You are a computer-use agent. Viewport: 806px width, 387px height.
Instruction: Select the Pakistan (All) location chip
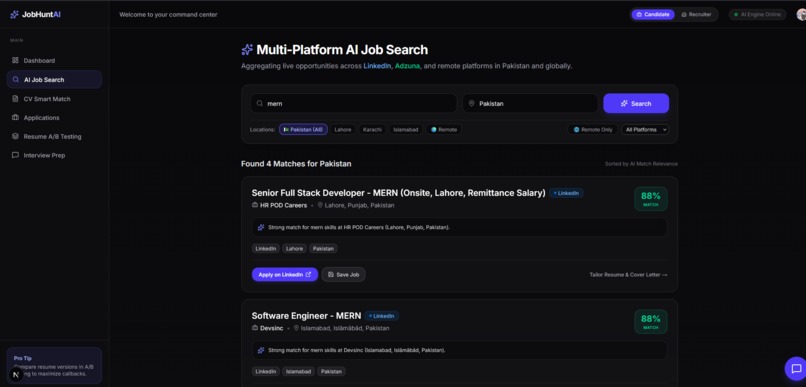(x=303, y=130)
